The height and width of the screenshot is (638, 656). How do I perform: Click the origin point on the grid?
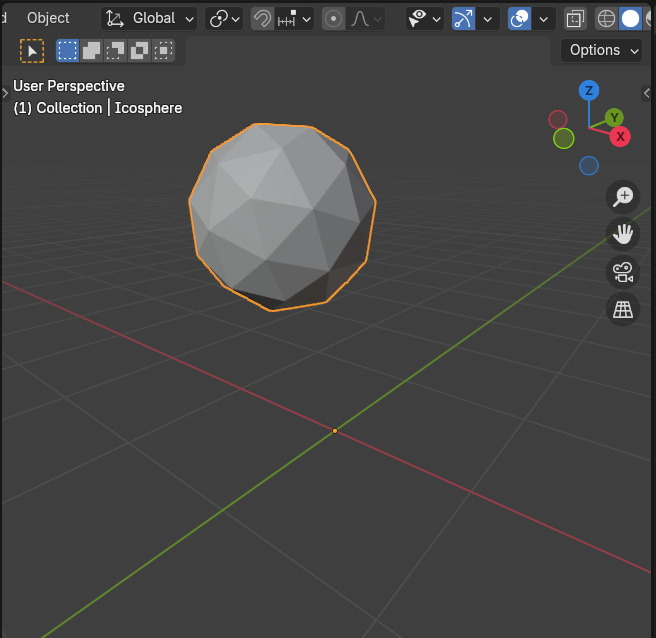335,430
